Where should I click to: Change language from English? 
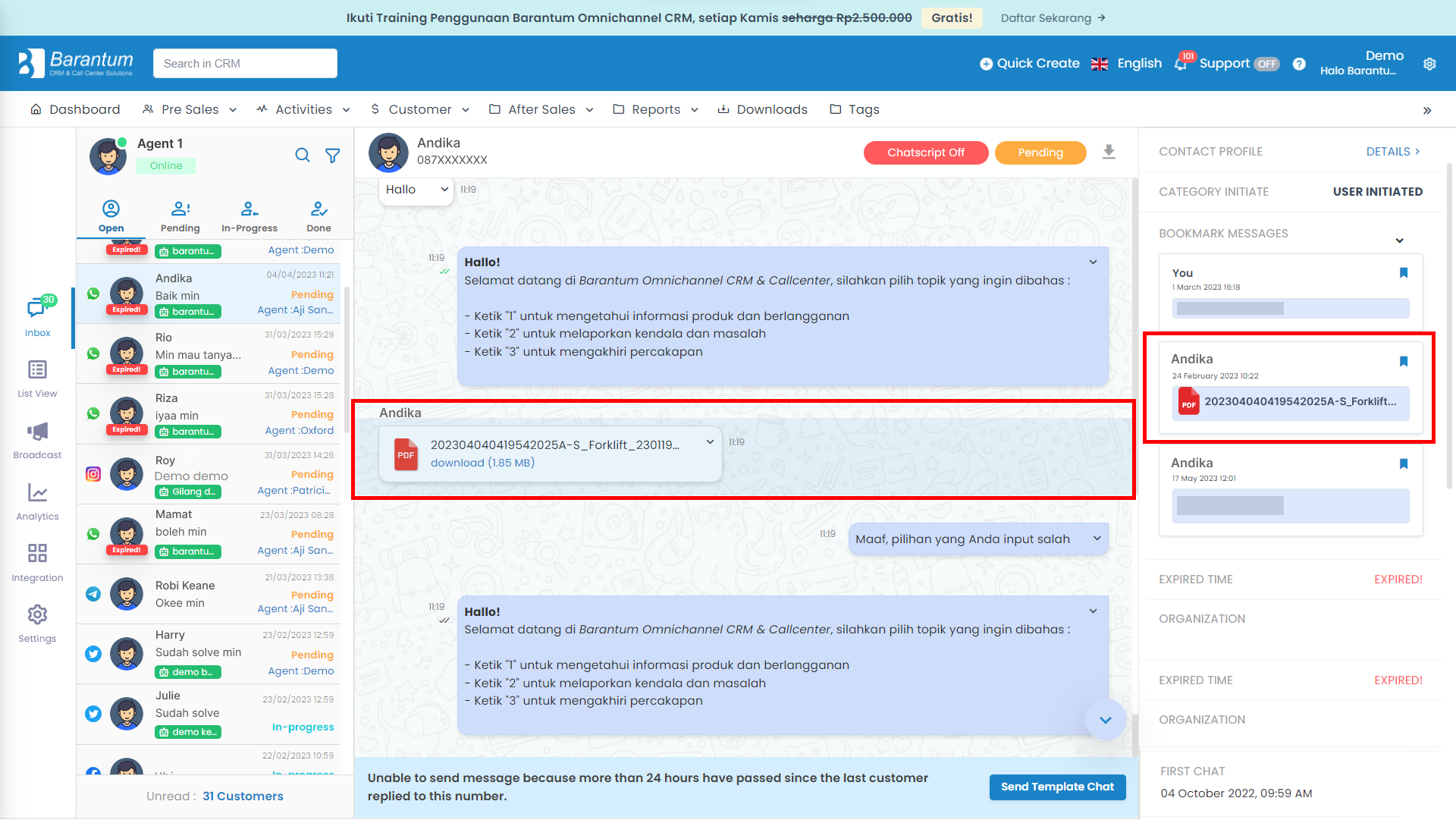click(x=1126, y=64)
